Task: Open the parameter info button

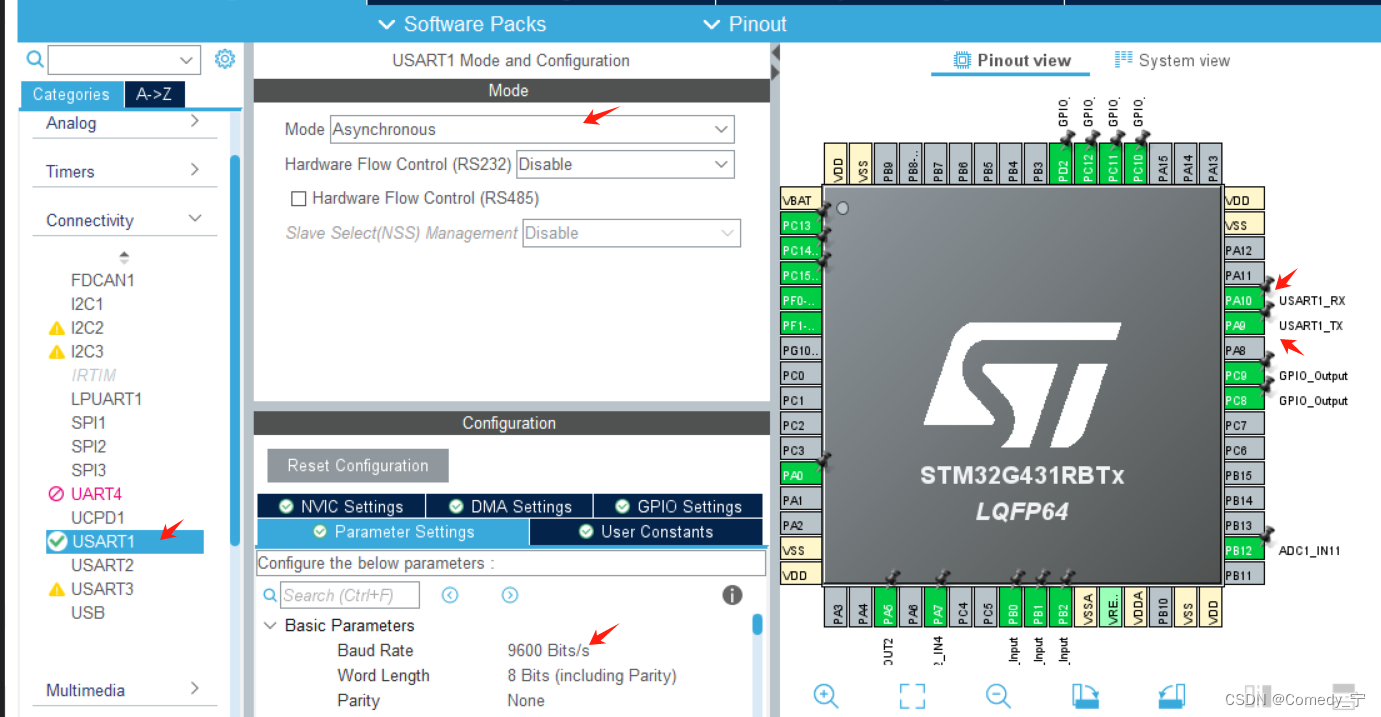Action: click(x=732, y=594)
